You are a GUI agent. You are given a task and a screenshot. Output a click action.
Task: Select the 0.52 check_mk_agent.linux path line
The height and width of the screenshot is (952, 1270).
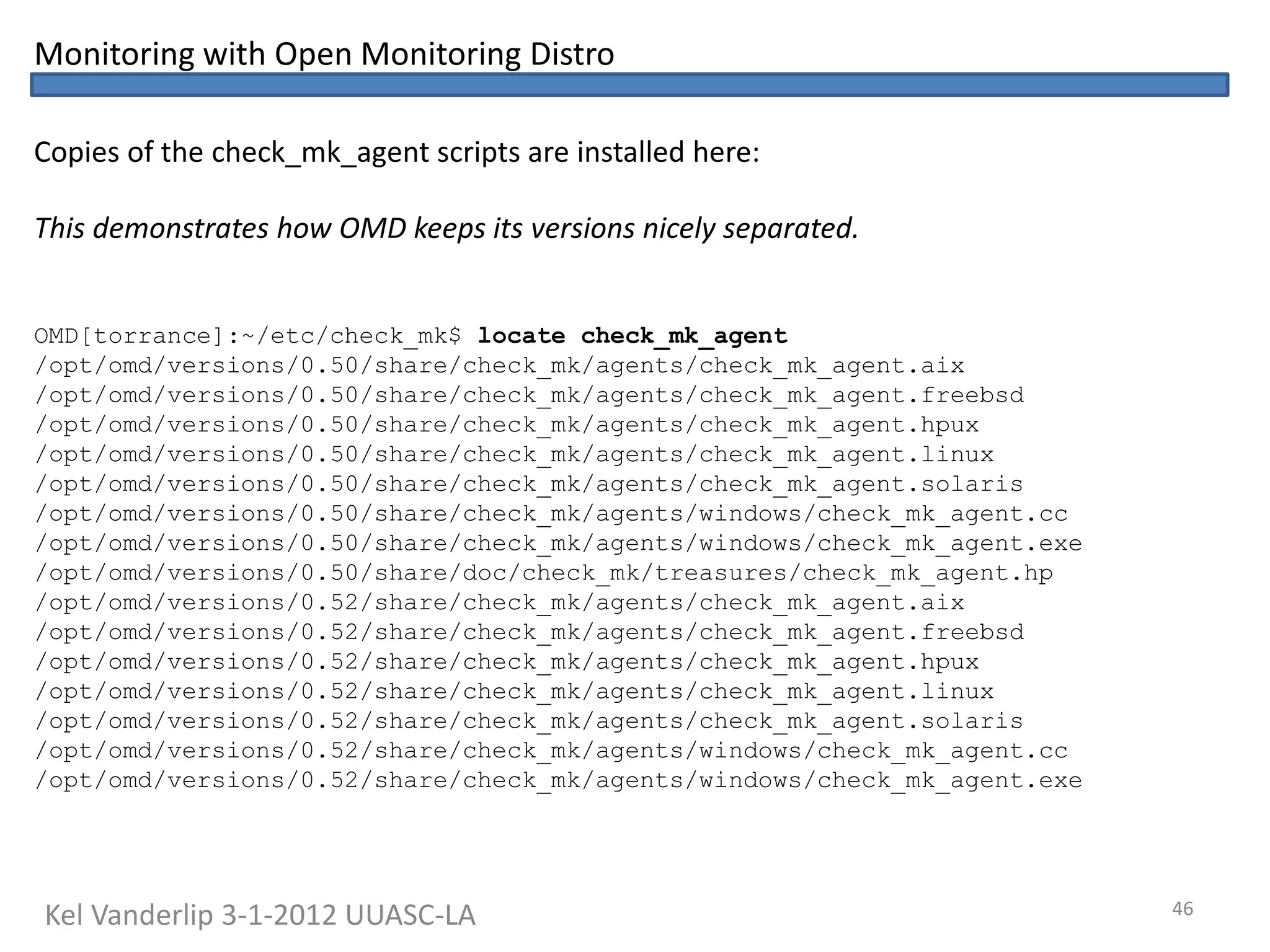tap(514, 692)
